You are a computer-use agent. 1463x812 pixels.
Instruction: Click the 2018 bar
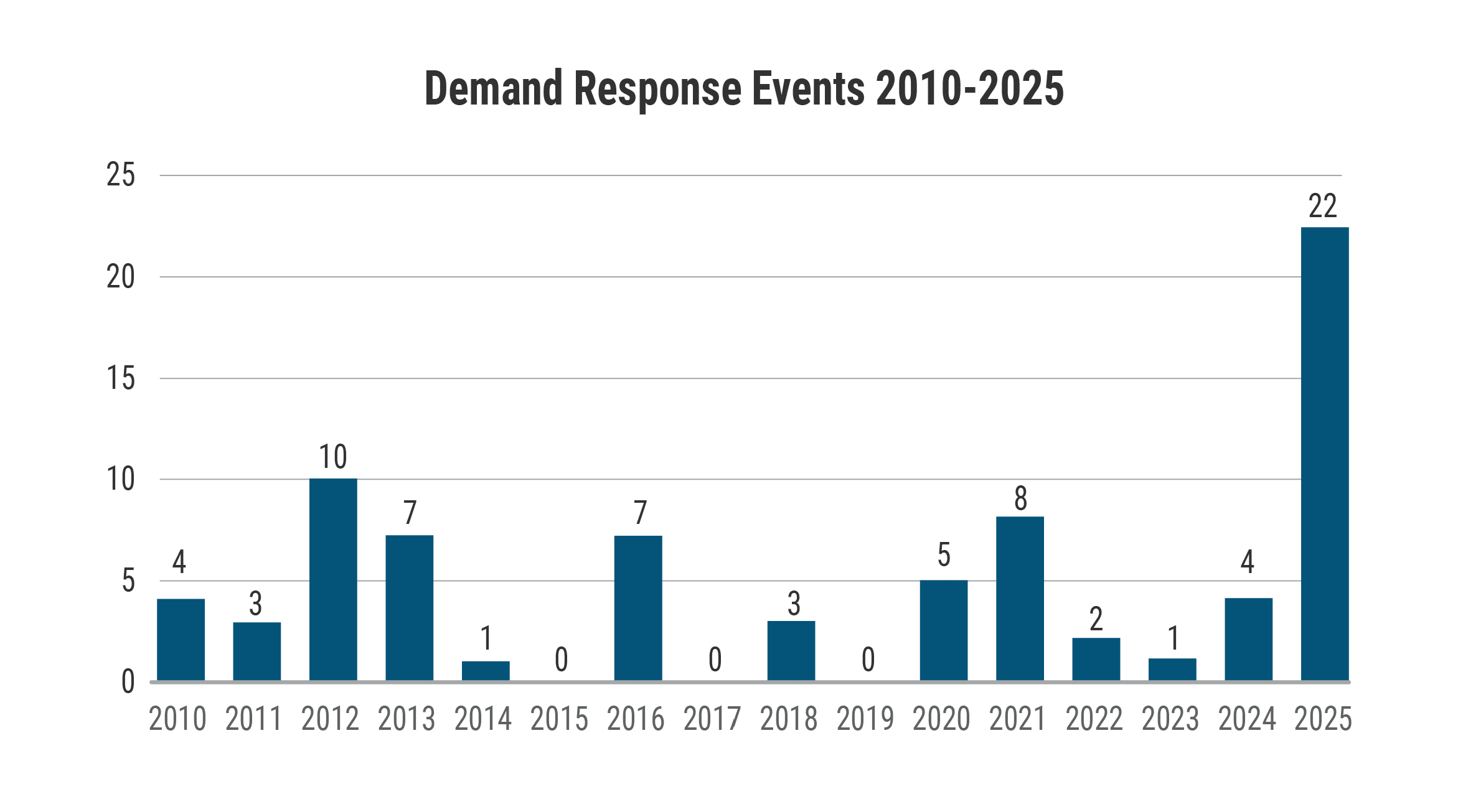(x=791, y=651)
